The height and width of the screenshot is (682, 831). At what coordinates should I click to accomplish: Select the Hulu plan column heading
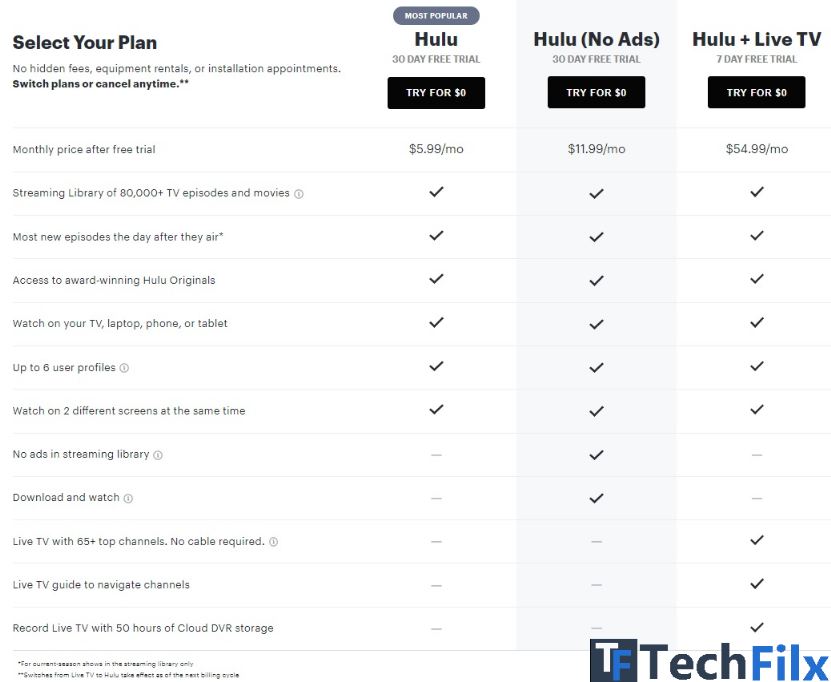tap(436, 39)
